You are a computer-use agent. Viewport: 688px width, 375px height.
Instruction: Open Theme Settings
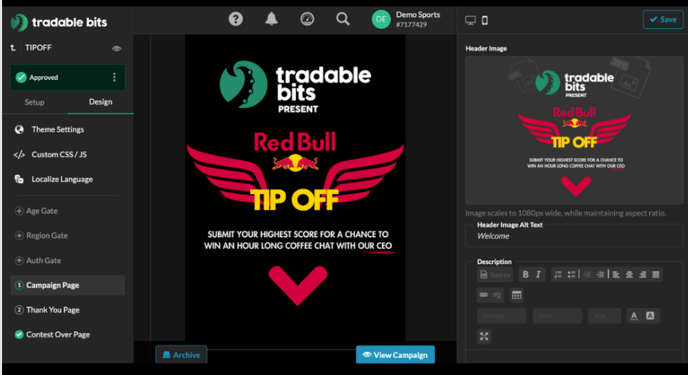tap(57, 129)
